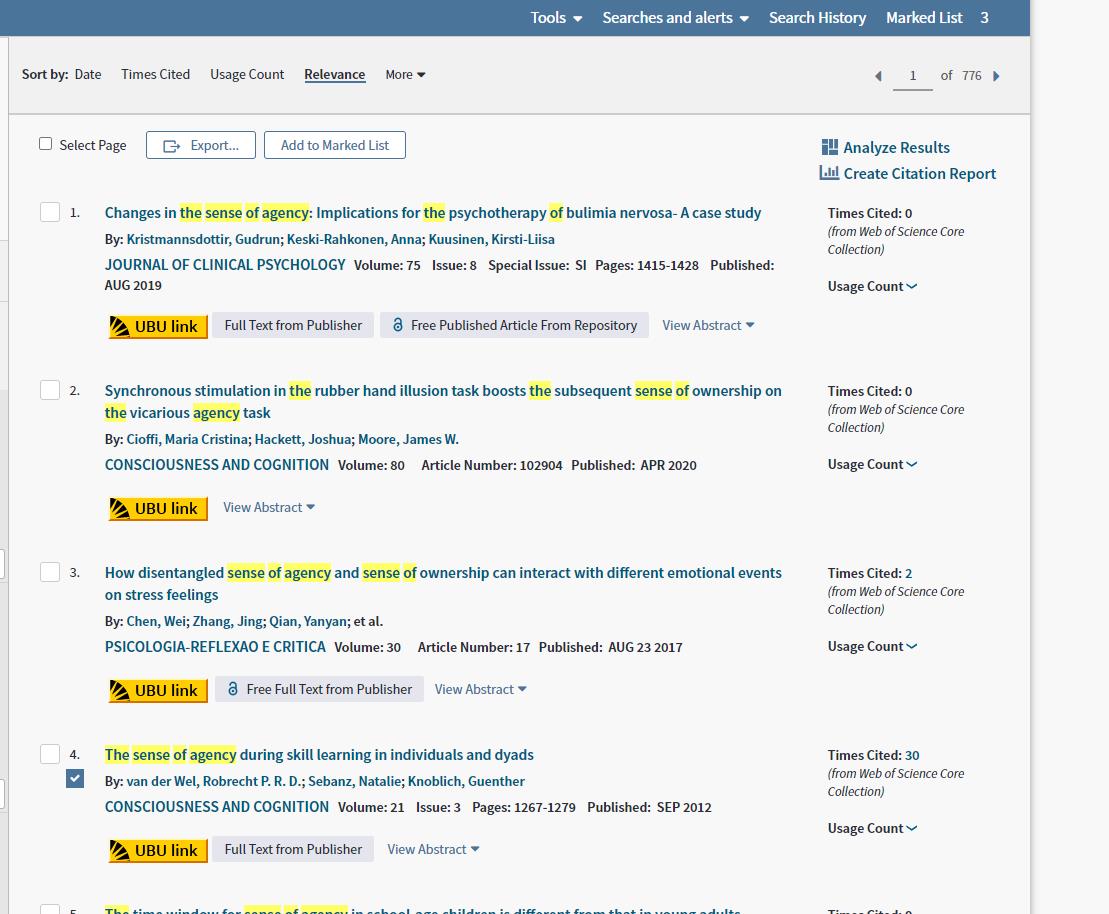
Task: Open the Synchronous stimulation article title
Action: point(443,401)
